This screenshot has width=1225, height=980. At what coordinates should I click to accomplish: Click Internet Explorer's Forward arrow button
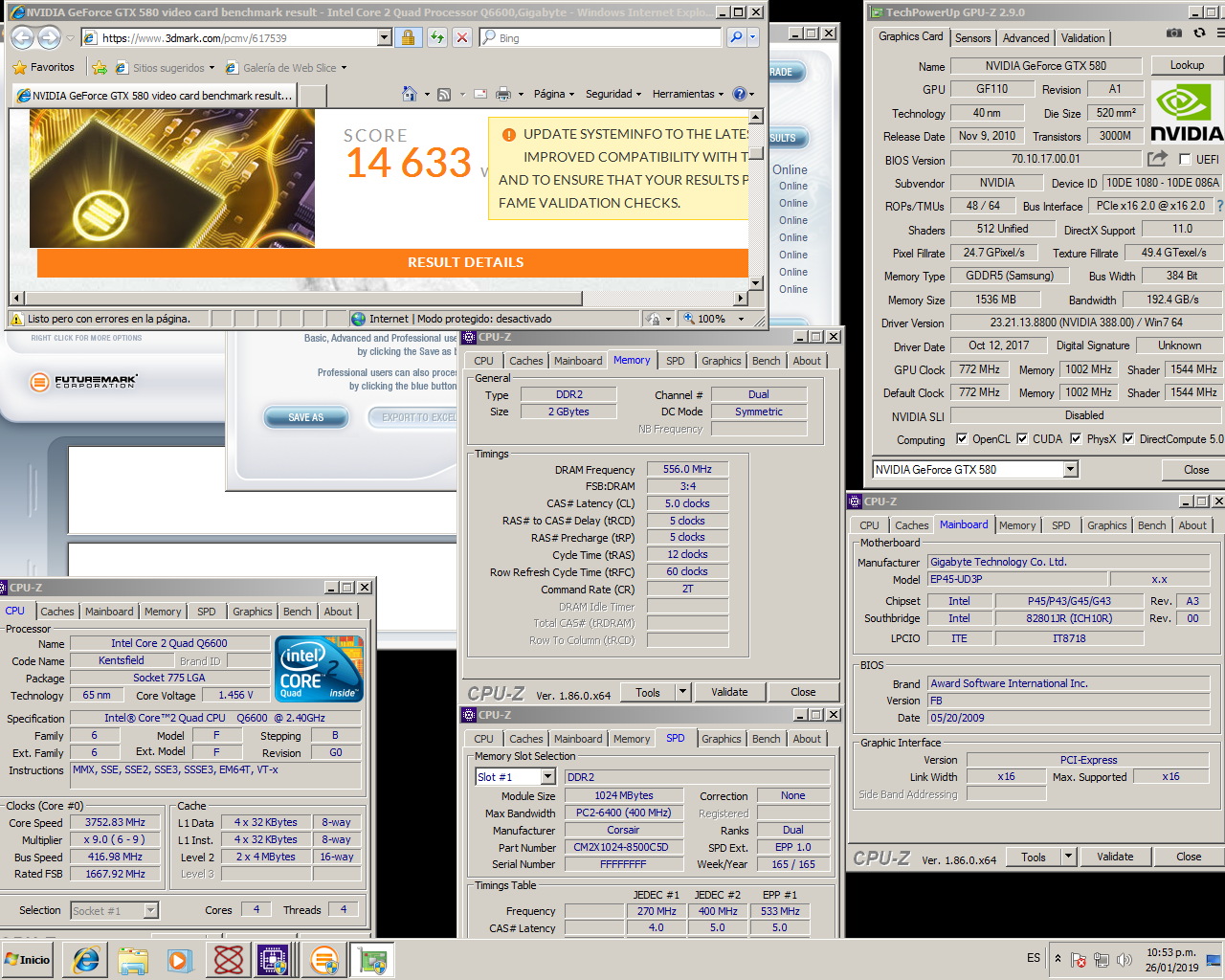point(49,37)
